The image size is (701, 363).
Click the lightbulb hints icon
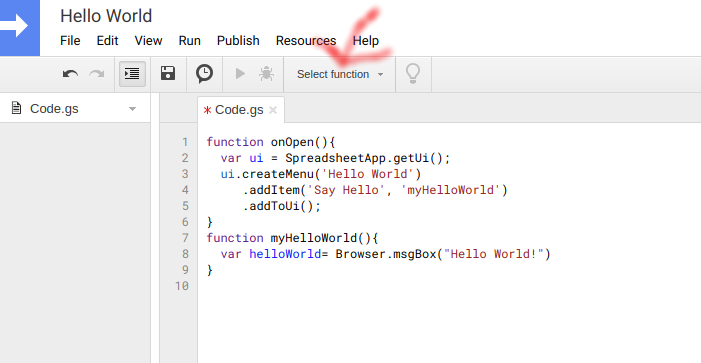pos(413,74)
